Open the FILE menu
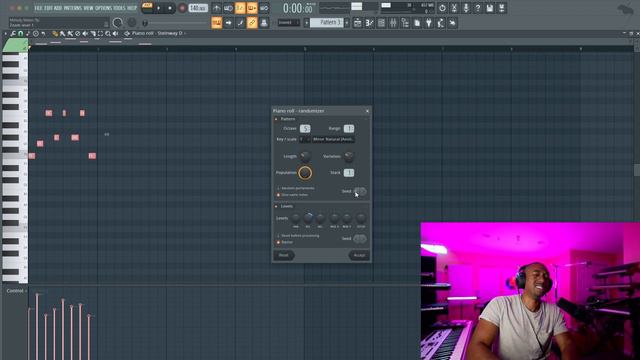Viewport: 640px width, 360px height. (38, 8)
